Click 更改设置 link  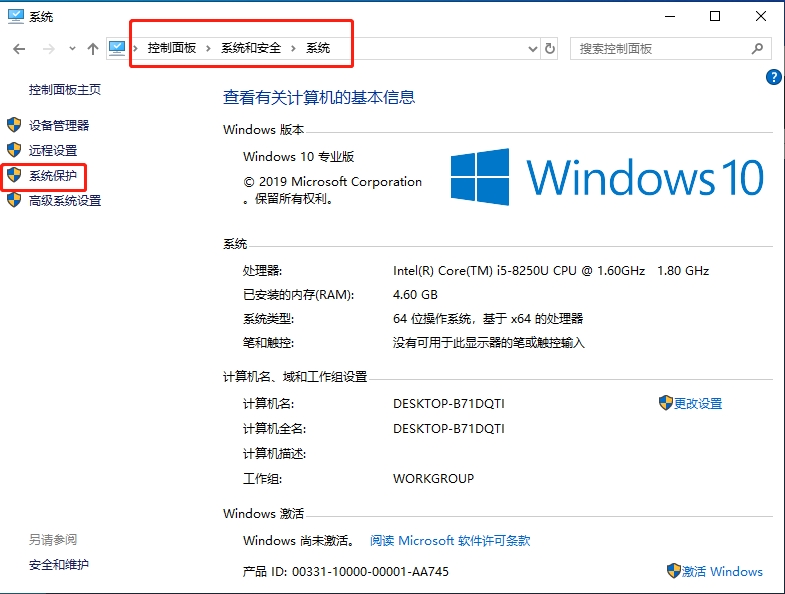point(698,403)
